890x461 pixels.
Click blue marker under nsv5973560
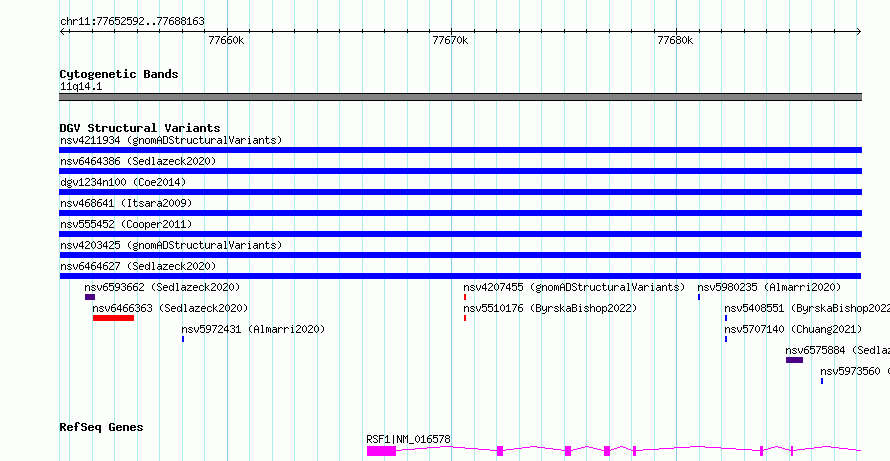pyautogui.click(x=822, y=381)
